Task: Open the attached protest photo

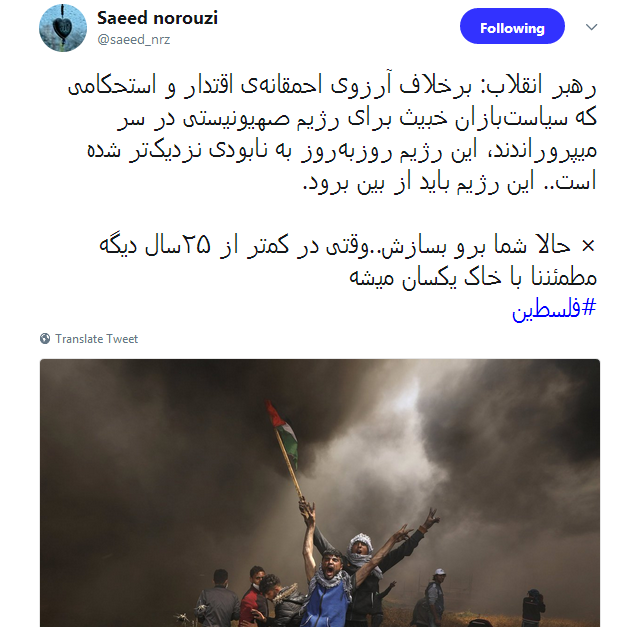Action: coord(320,493)
